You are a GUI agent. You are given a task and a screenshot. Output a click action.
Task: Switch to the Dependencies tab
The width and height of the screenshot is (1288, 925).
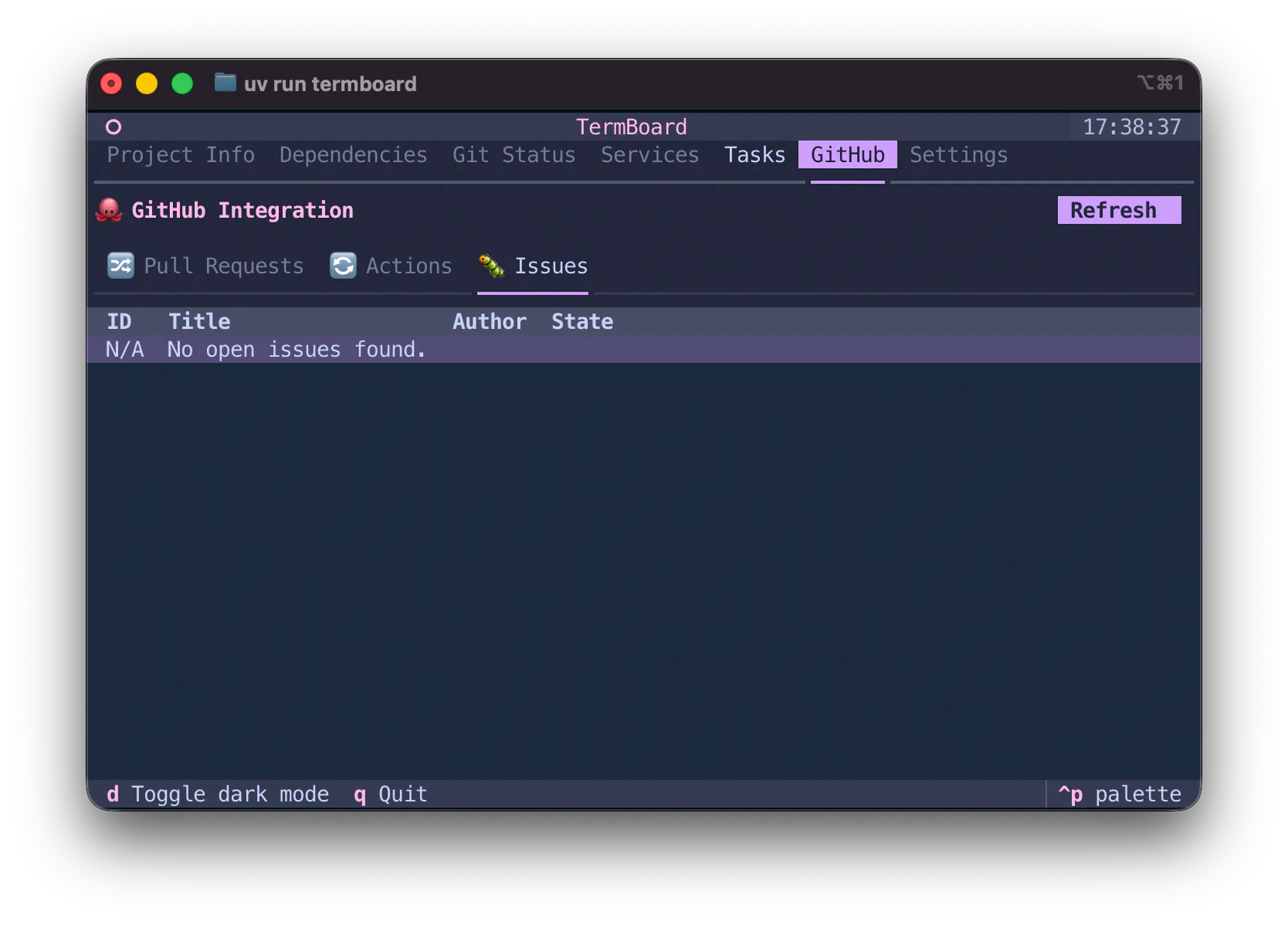[x=354, y=154]
